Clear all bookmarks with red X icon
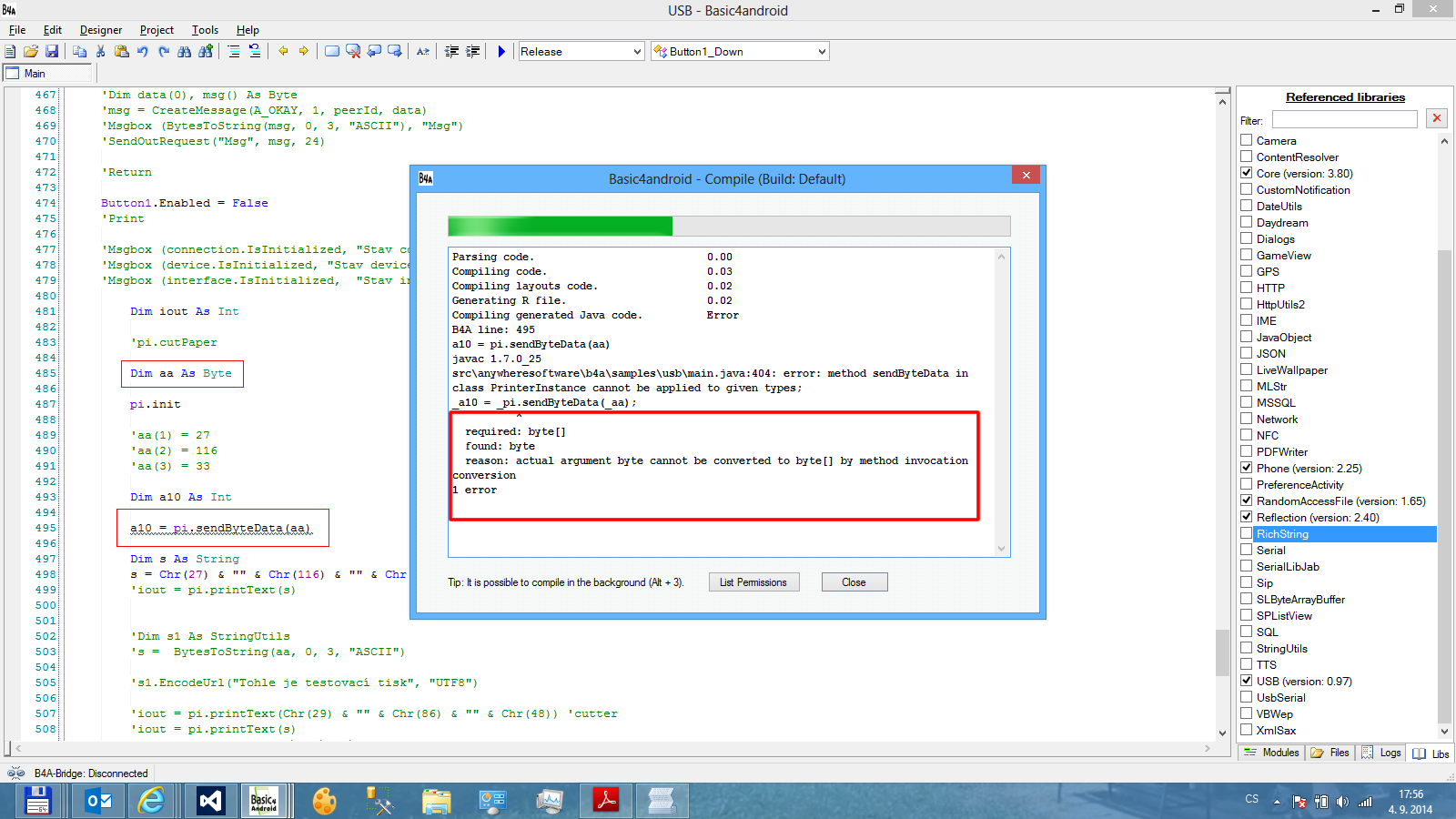This screenshot has height=819, width=1456. [x=353, y=52]
